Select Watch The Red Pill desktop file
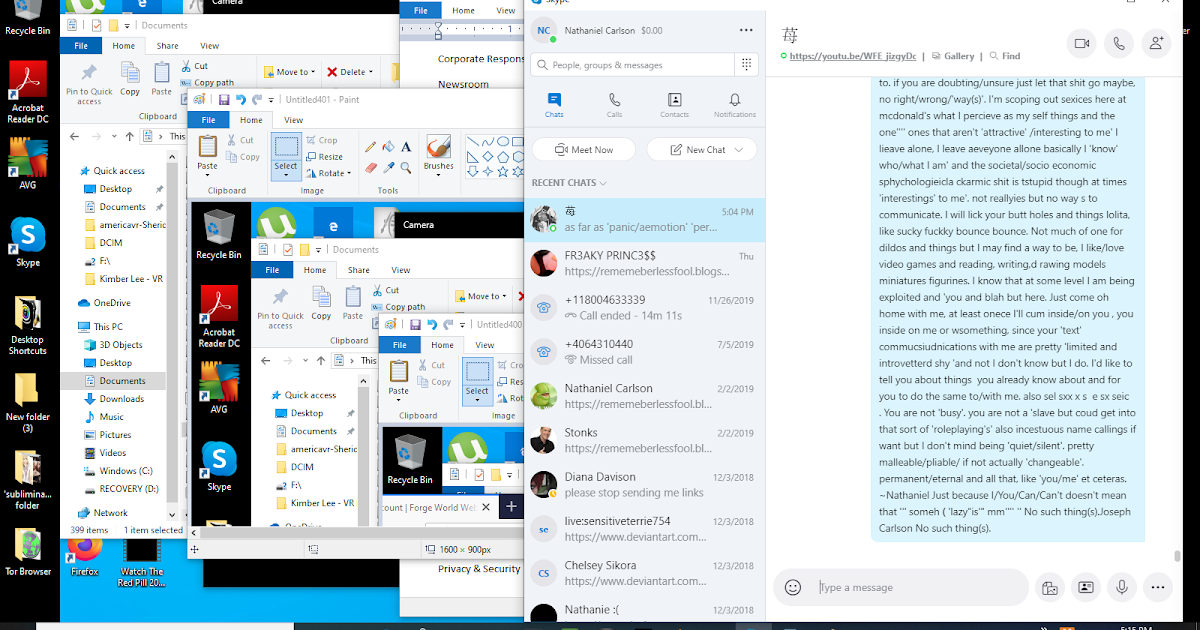The image size is (1200, 630). click(141, 562)
